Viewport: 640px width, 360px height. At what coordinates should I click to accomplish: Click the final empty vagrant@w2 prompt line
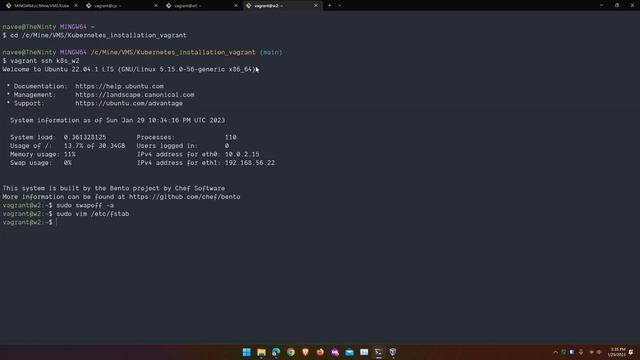[x=29, y=222]
